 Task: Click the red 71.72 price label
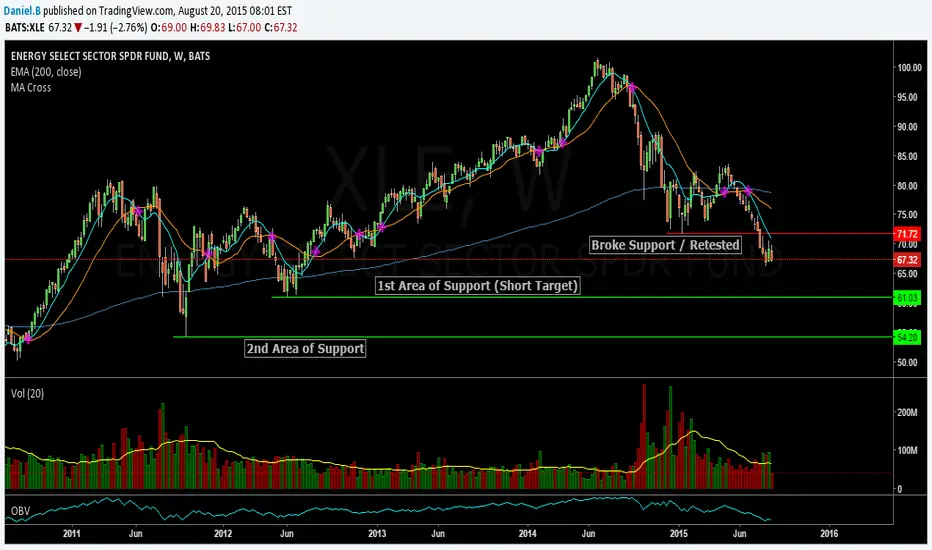point(907,234)
